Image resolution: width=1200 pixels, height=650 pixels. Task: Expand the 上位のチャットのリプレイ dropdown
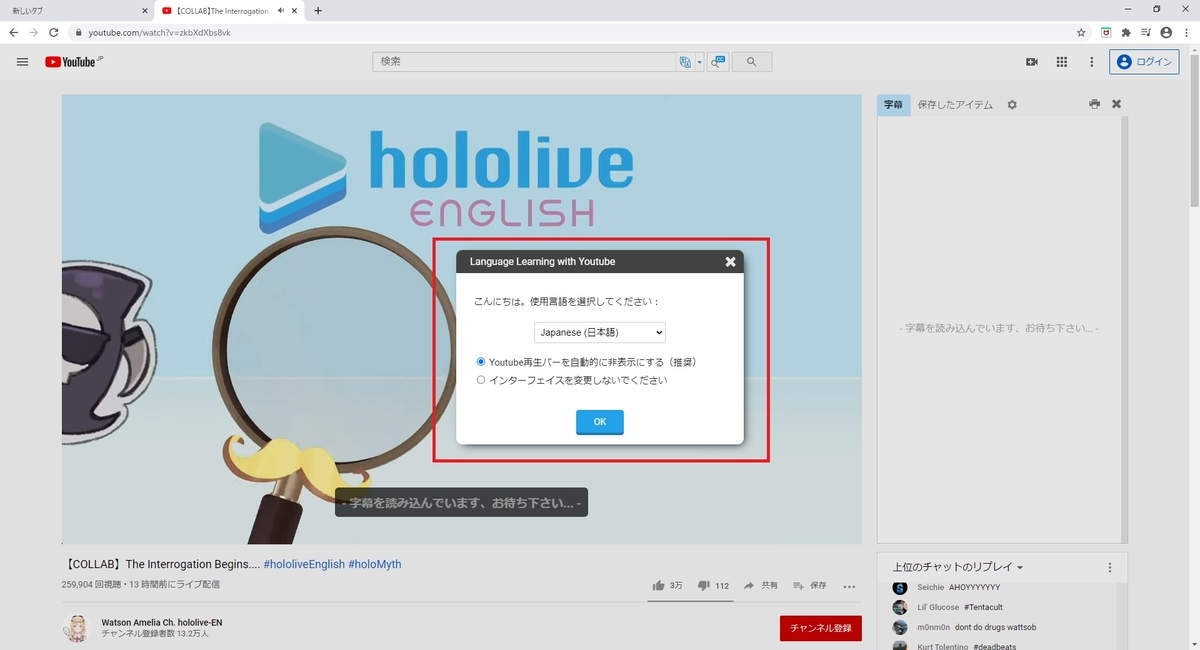click(957, 567)
